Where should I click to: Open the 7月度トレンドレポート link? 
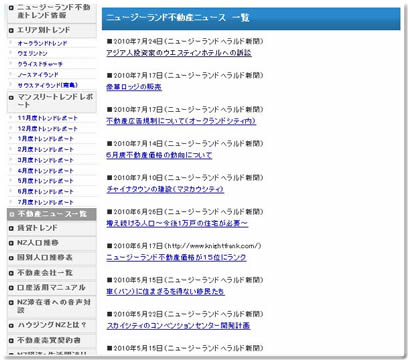tap(46, 202)
